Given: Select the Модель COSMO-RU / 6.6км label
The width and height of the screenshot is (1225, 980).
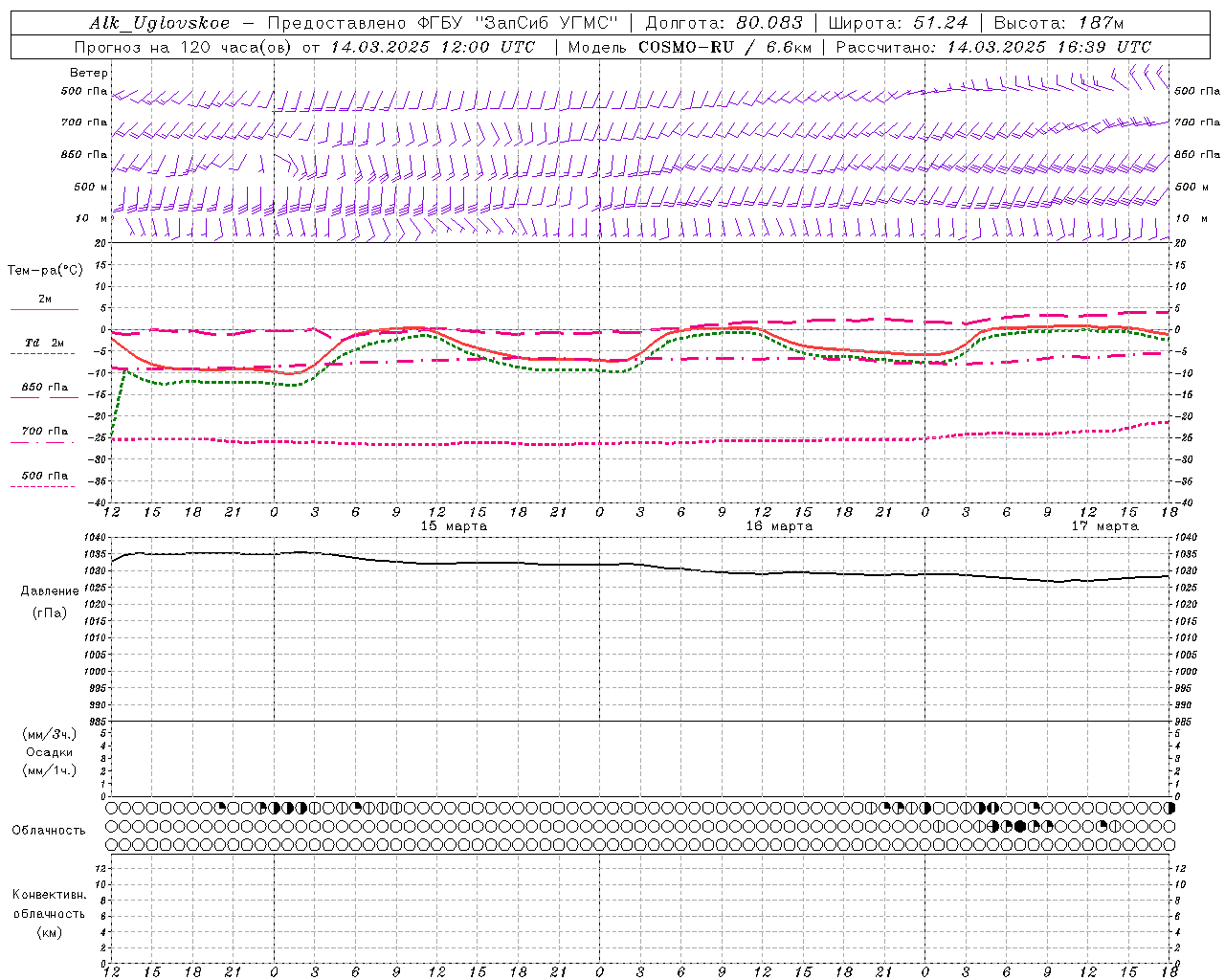Looking at the screenshot, I should pyautogui.click(x=689, y=47).
